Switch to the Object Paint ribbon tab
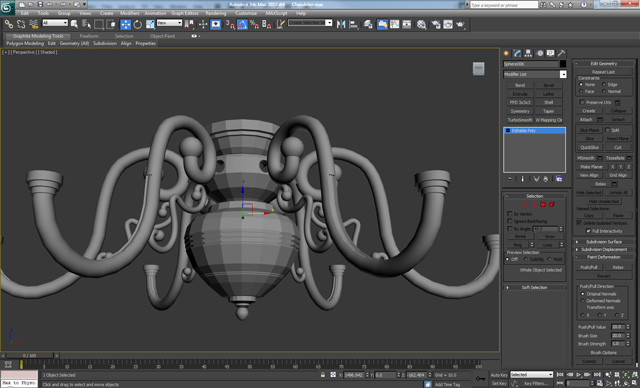640x388 pixels. pyautogui.click(x=162, y=36)
